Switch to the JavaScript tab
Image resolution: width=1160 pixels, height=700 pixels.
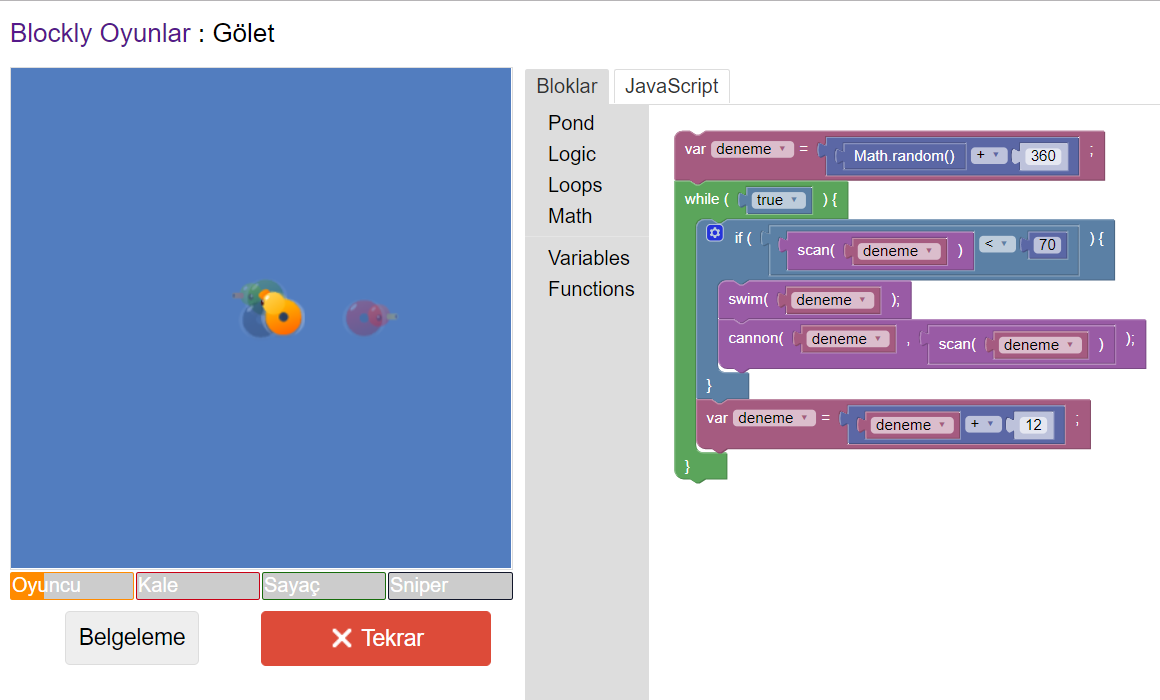pos(671,86)
